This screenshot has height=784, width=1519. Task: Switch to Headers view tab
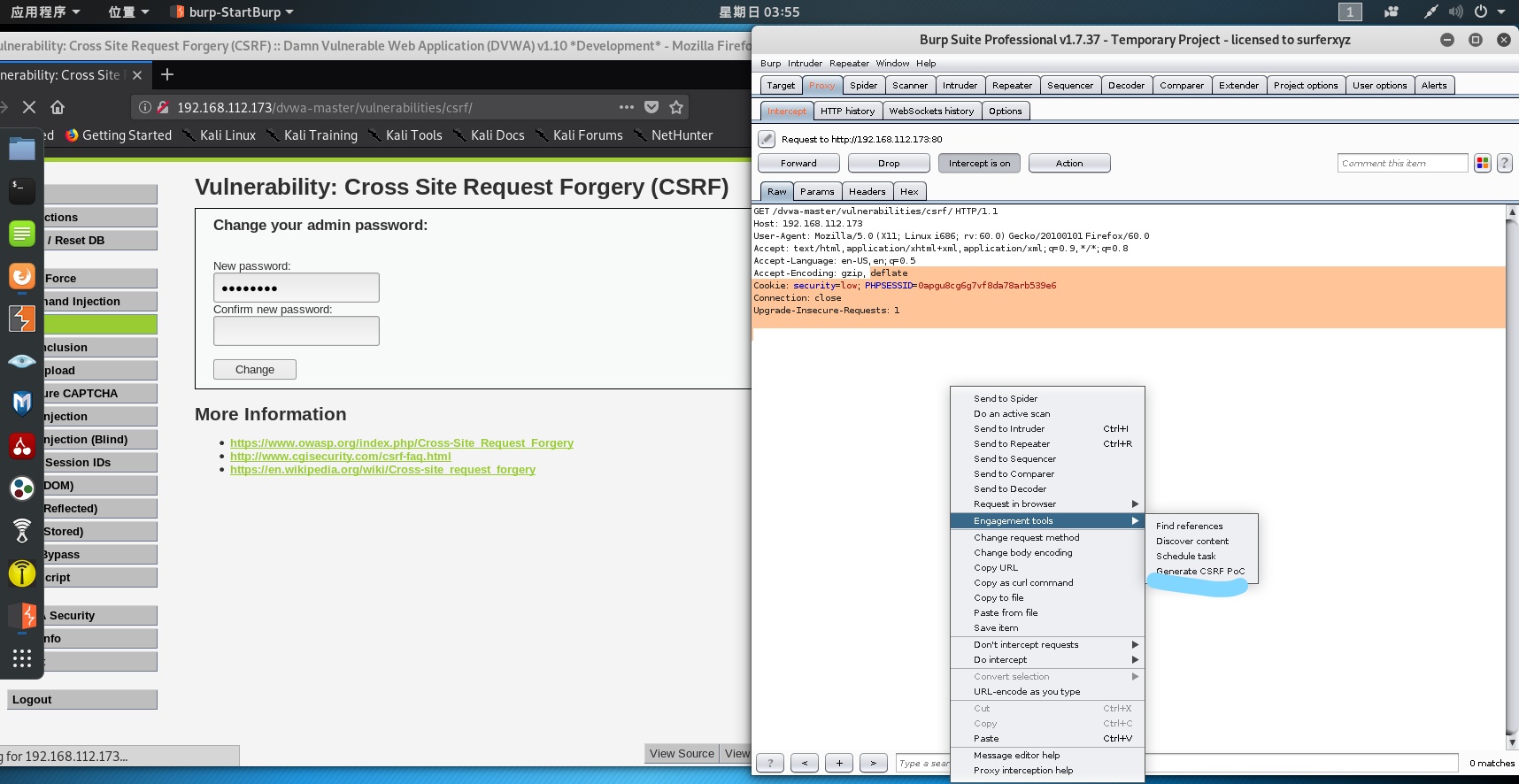click(x=867, y=191)
